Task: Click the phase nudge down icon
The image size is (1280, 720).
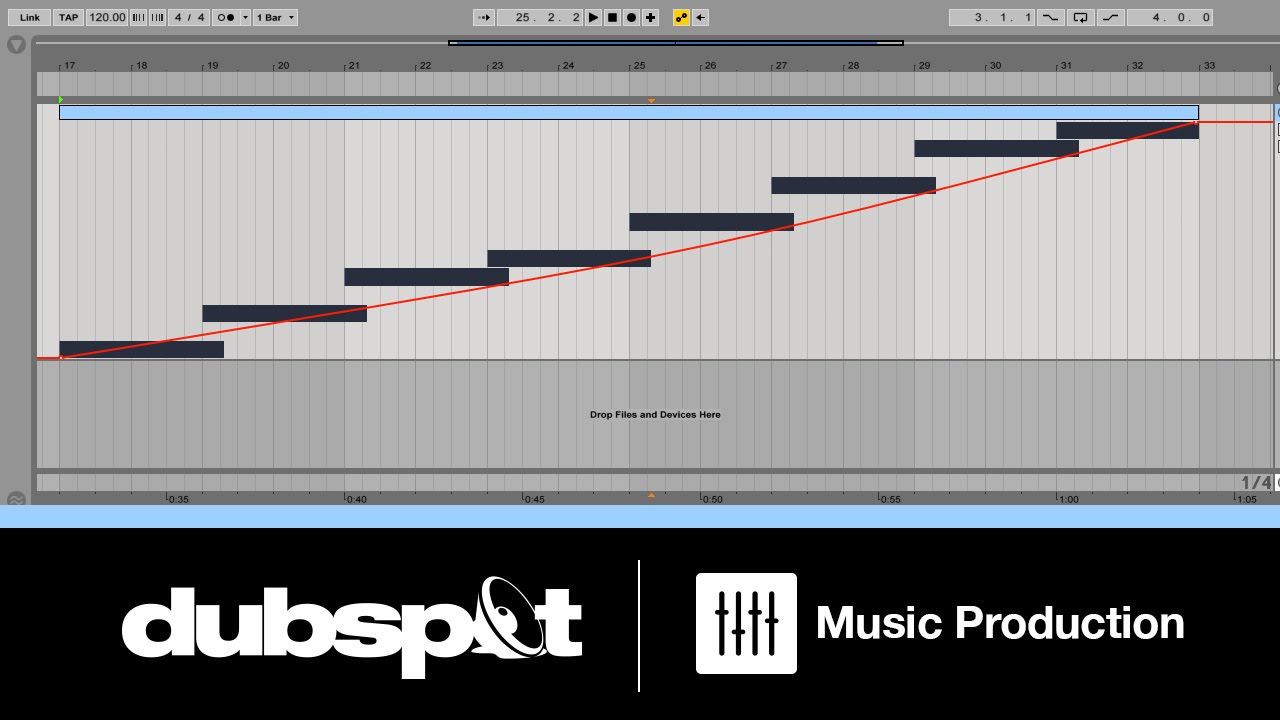Action: (138, 17)
